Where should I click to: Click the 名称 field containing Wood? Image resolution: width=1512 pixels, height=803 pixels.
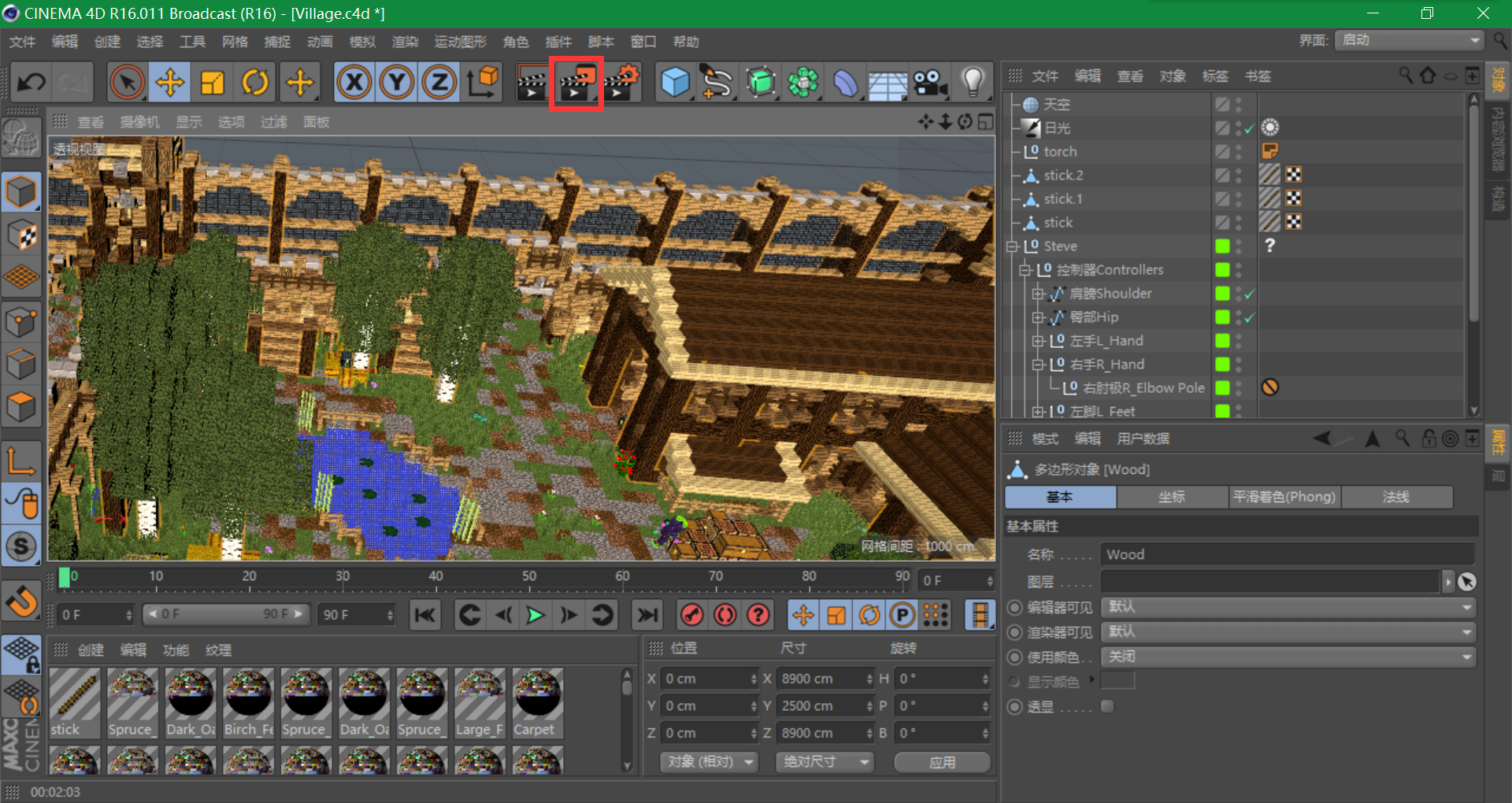pos(1287,554)
